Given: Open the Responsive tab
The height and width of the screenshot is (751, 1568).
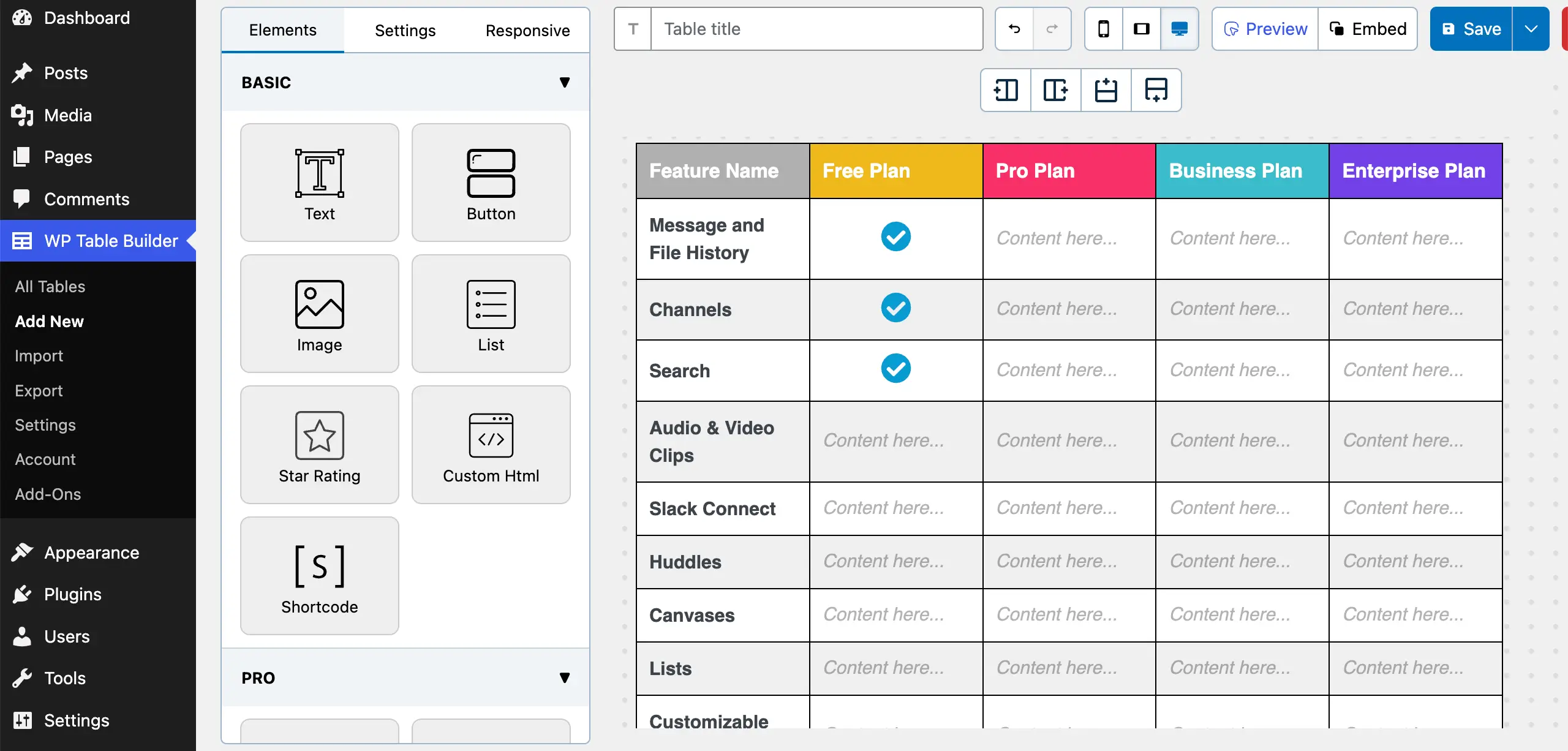Looking at the screenshot, I should 527,30.
